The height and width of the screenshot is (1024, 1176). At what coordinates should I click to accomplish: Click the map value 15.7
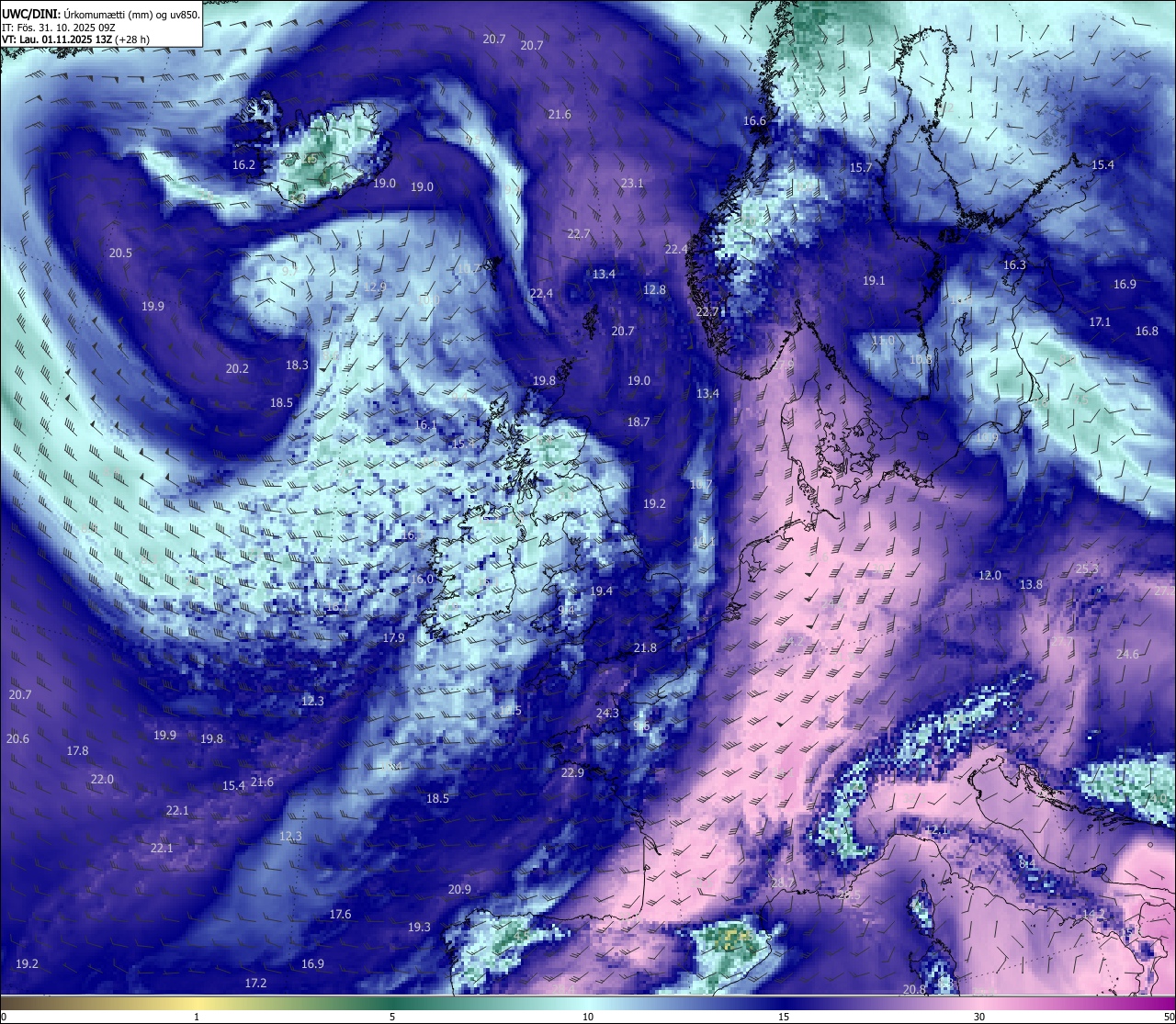tap(861, 168)
